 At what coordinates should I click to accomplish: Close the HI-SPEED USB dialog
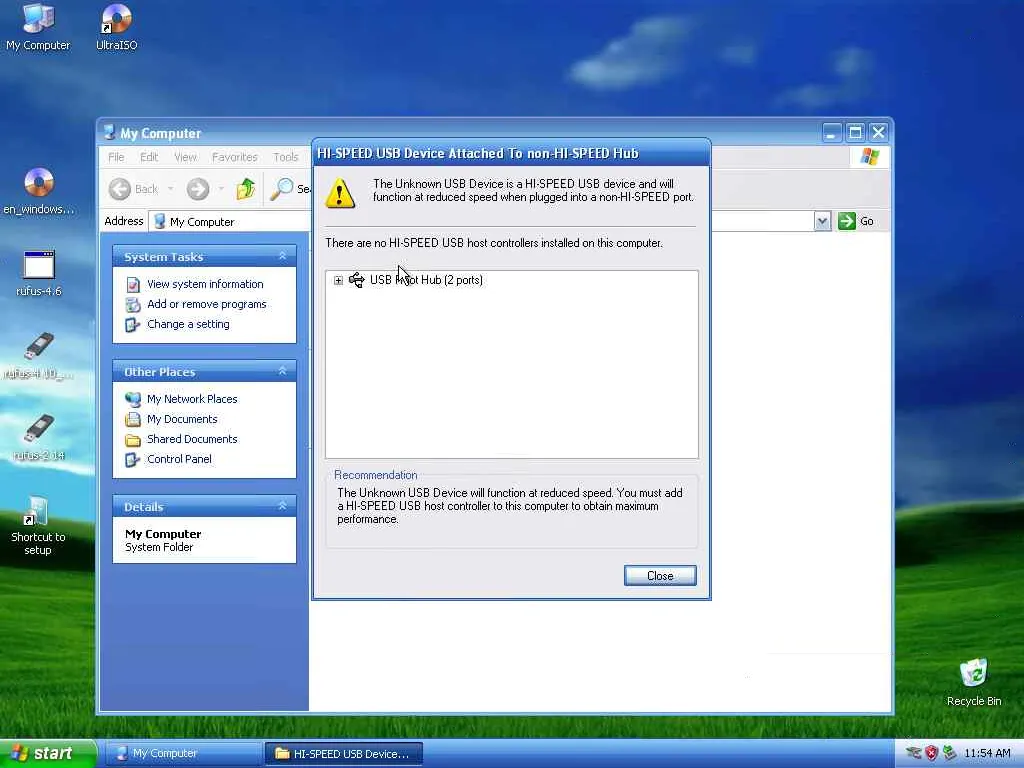pyautogui.click(x=660, y=575)
